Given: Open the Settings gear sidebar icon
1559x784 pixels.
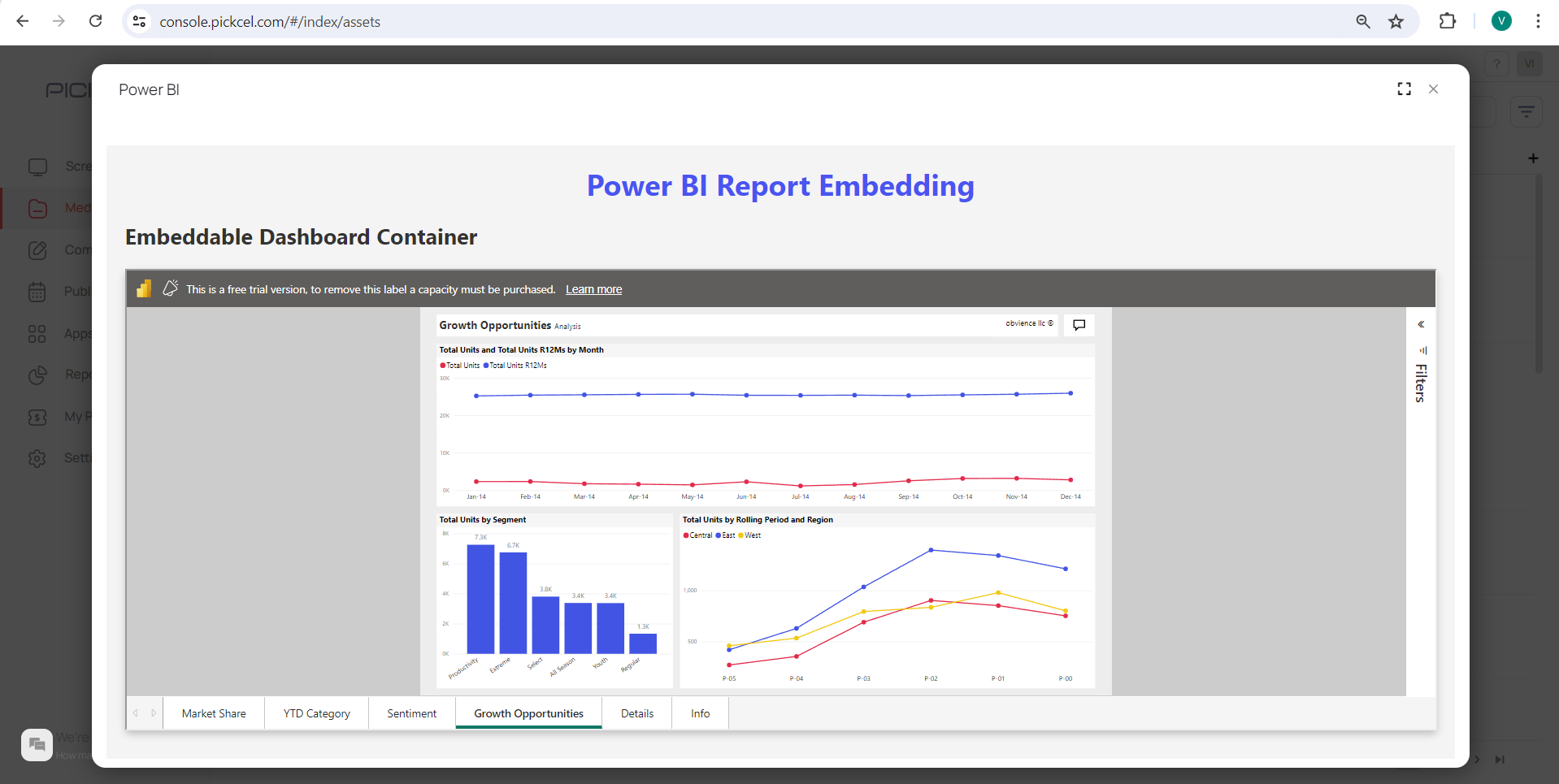Looking at the screenshot, I should (37, 458).
